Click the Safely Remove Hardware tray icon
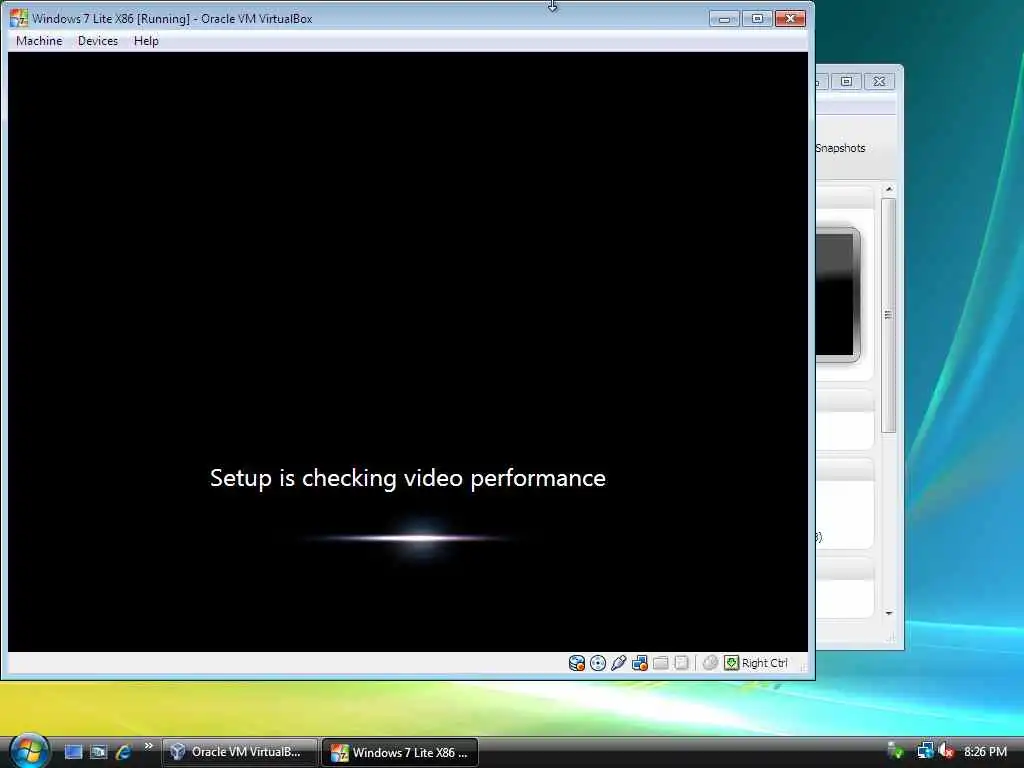 (896, 752)
